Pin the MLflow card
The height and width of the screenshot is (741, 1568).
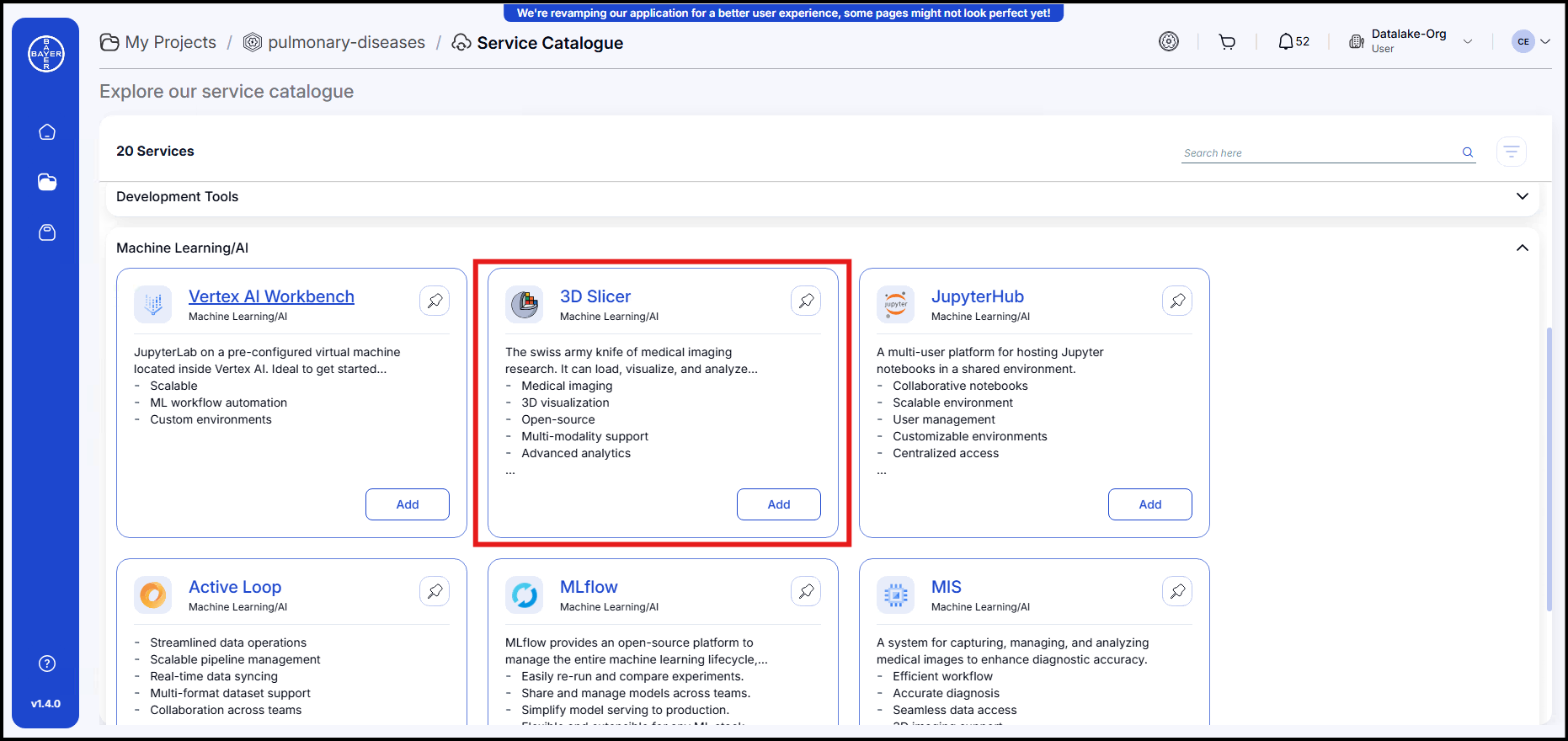point(806,591)
